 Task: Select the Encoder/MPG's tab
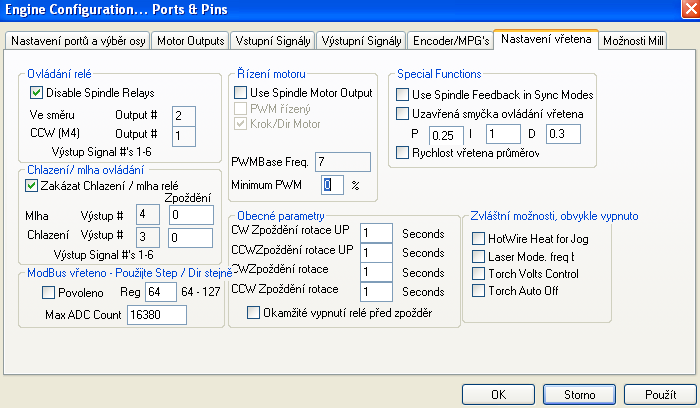pyautogui.click(x=451, y=41)
